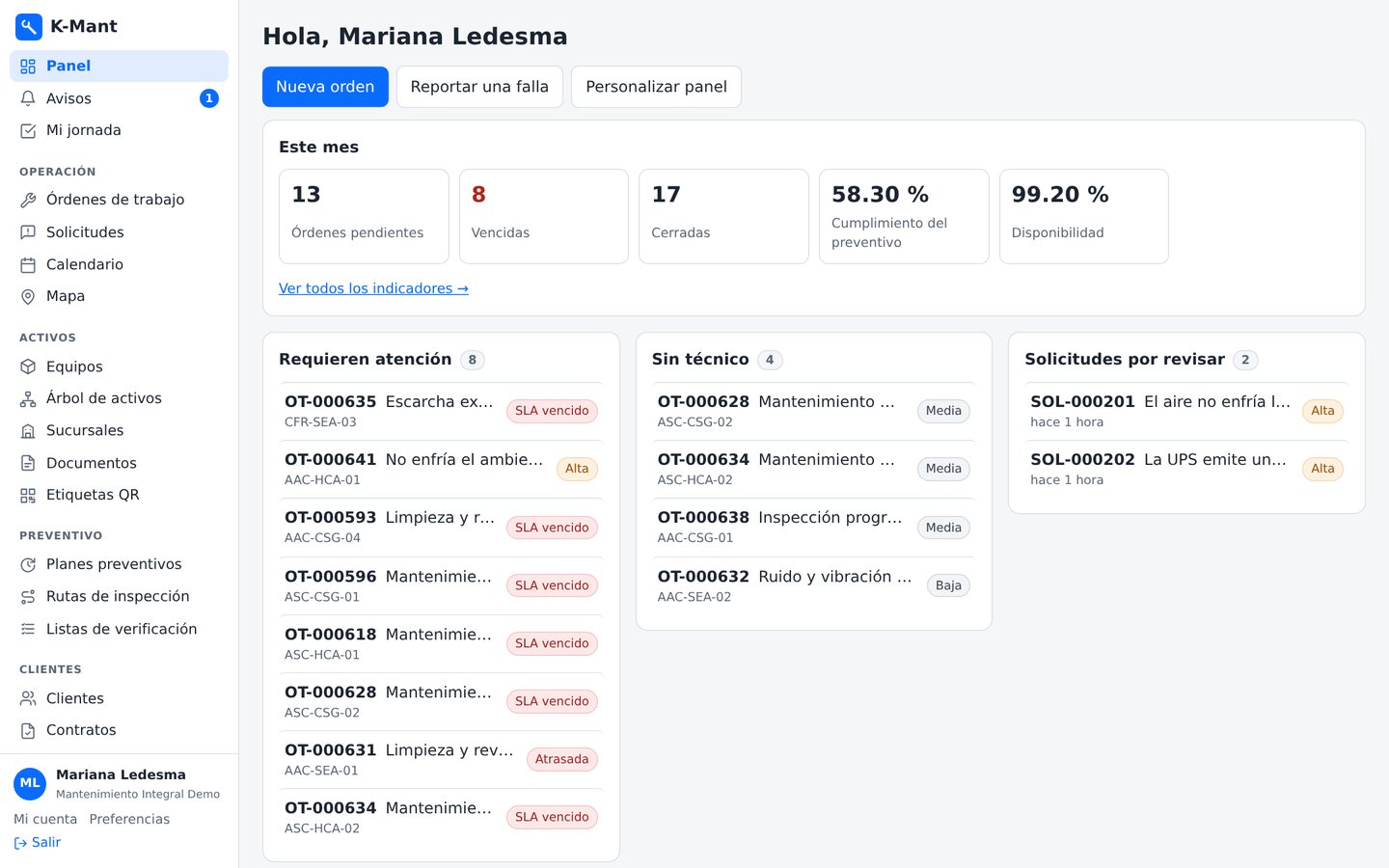Open OT-000632 Ruido y vibración row
1389x868 pixels.
(x=814, y=585)
